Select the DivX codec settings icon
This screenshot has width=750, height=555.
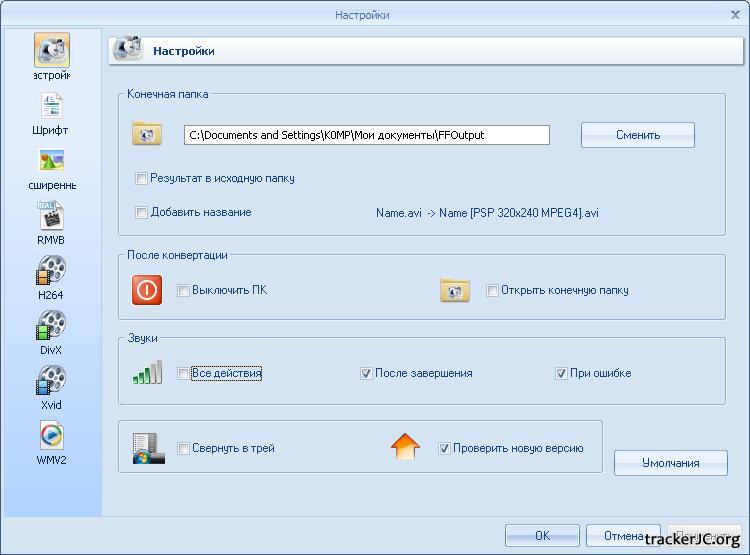point(51,326)
